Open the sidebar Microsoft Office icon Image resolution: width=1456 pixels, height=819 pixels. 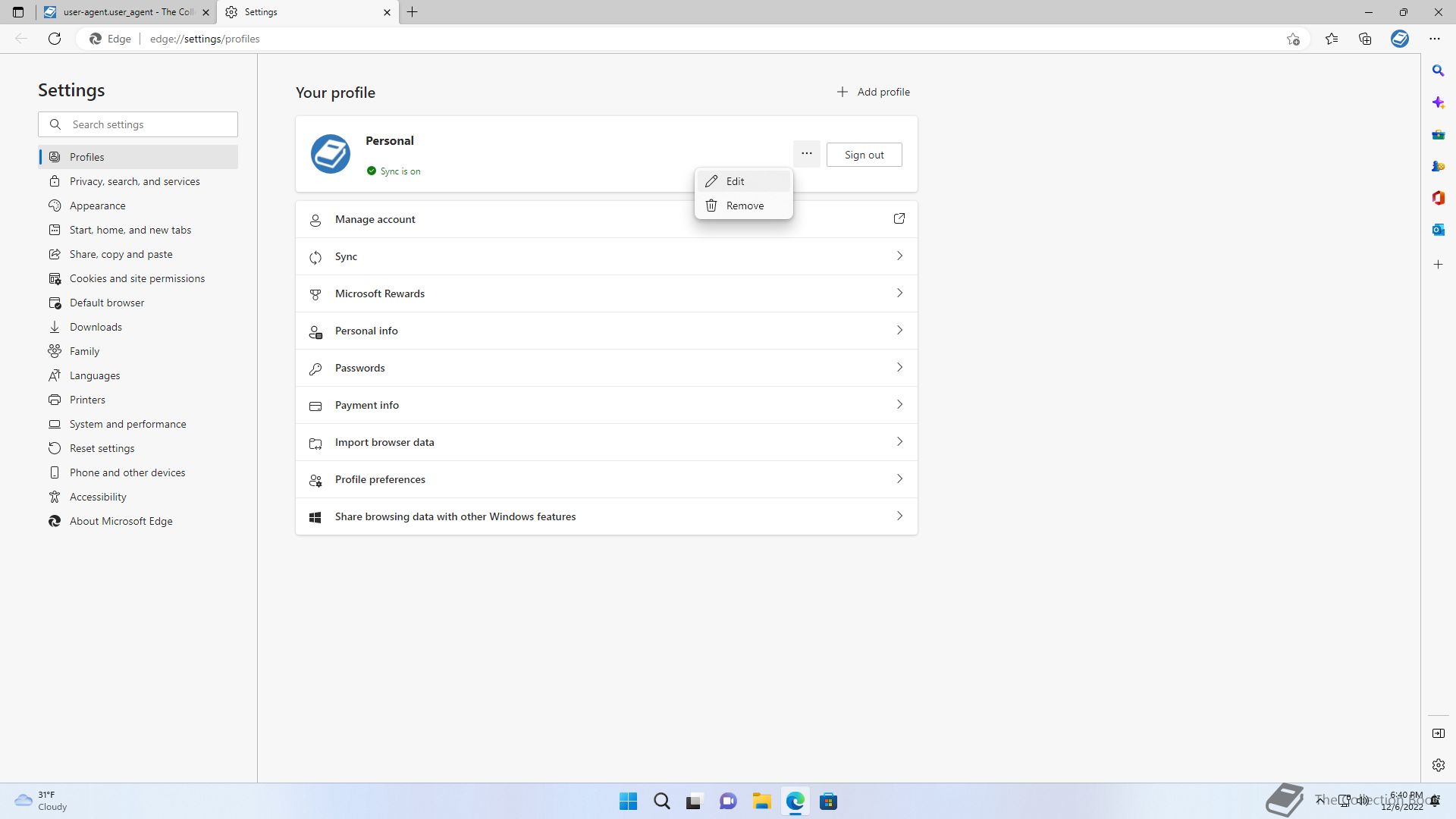(x=1438, y=198)
